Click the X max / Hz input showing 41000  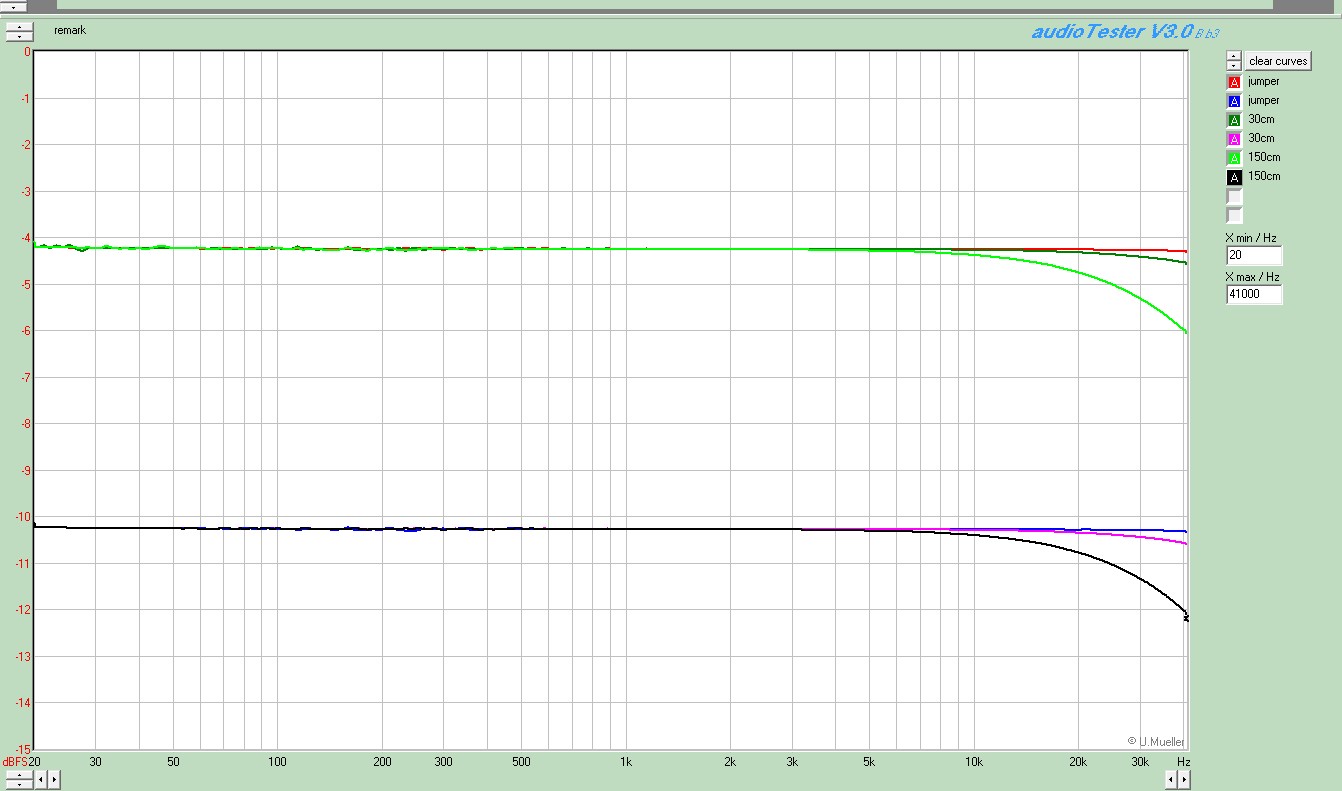[1254, 295]
